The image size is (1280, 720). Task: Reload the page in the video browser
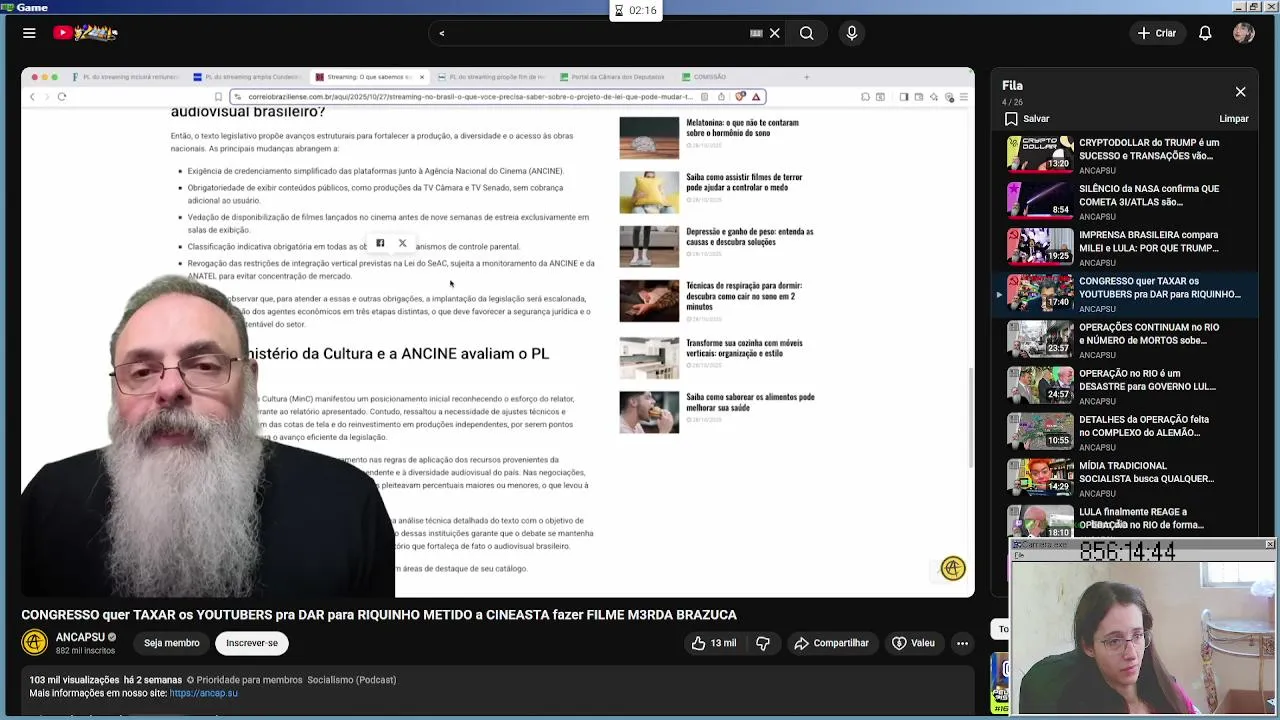[x=62, y=97]
